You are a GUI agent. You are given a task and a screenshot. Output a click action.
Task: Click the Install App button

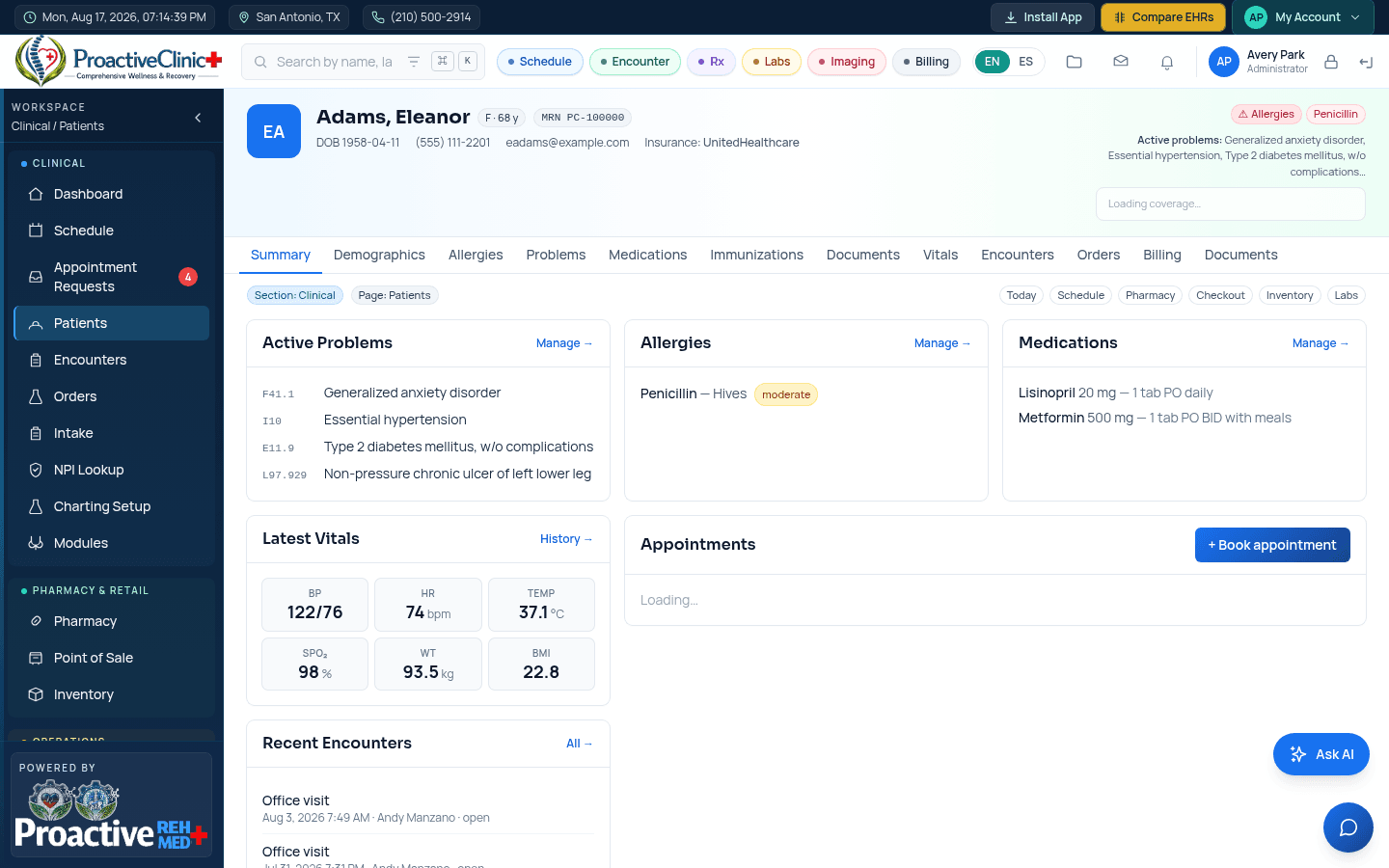click(1043, 17)
